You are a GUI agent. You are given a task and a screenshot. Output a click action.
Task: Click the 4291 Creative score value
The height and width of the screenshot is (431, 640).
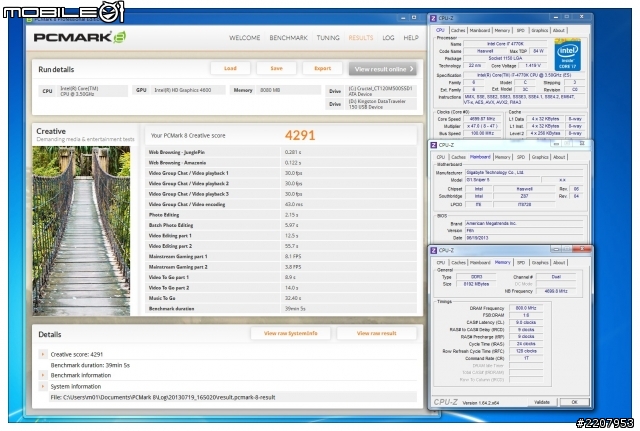click(300, 135)
